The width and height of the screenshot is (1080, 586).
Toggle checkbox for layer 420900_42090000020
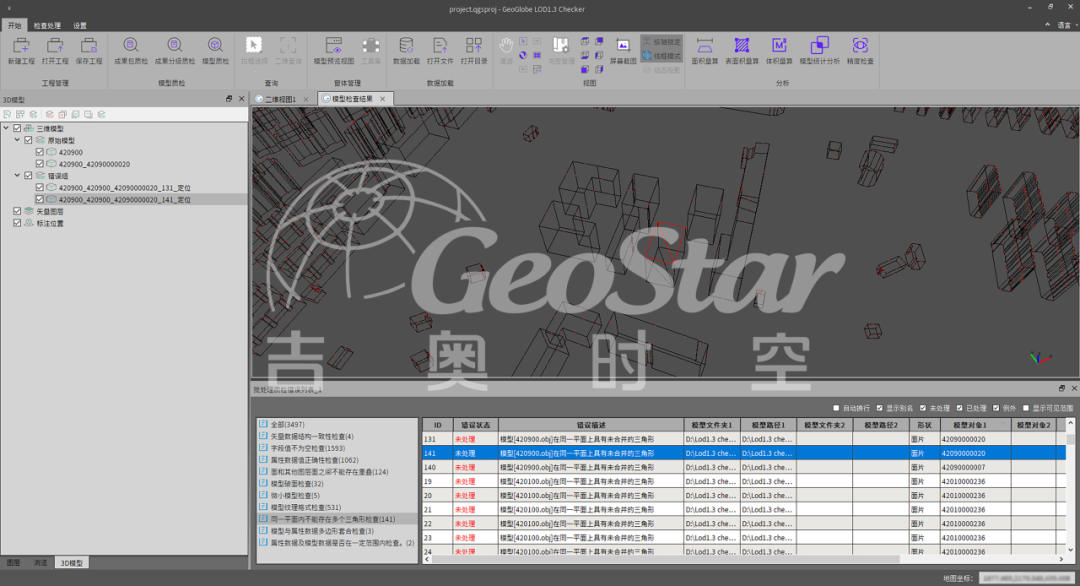[40, 164]
